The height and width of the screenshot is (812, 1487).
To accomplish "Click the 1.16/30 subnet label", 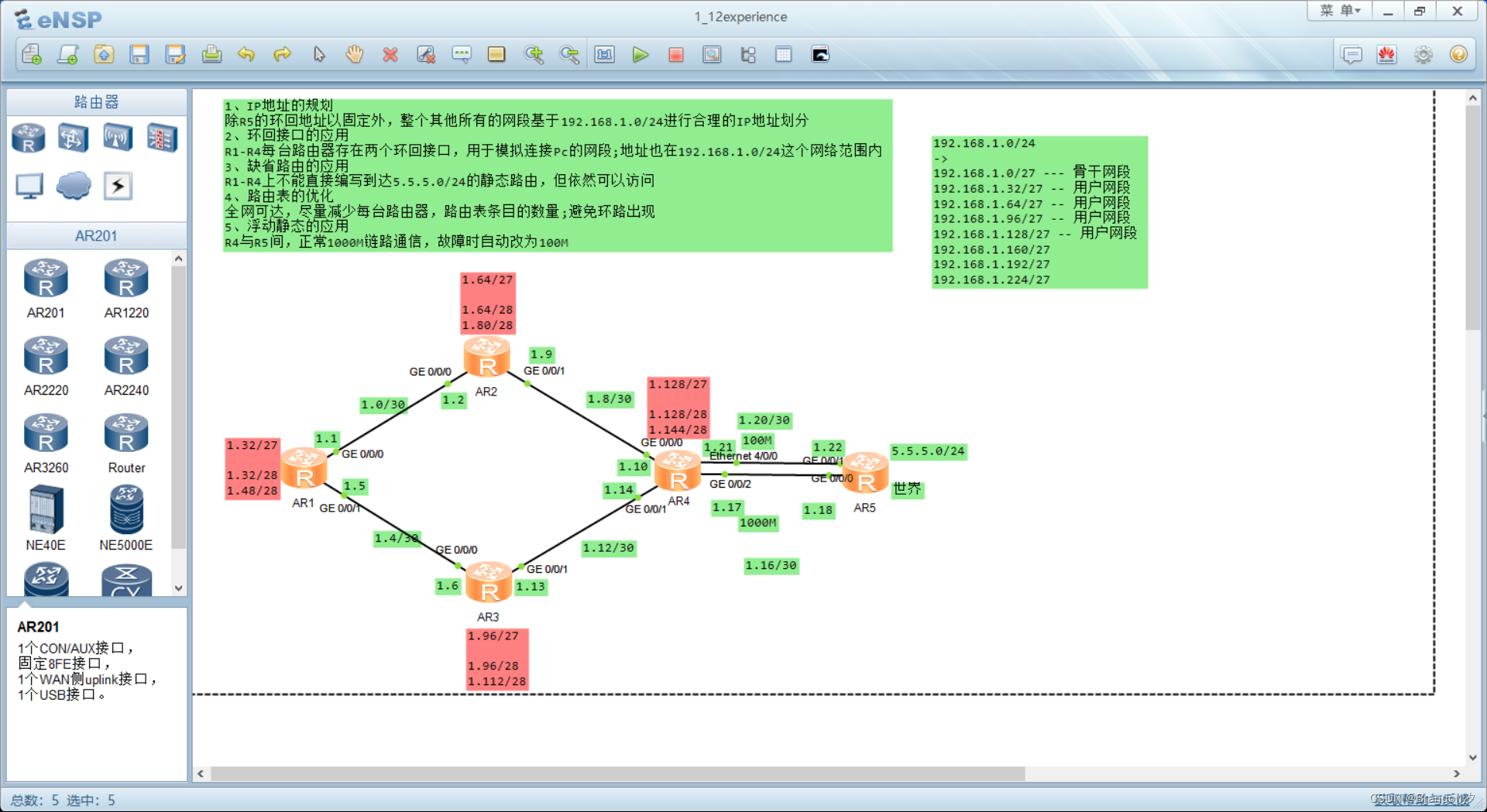I will tap(771, 566).
